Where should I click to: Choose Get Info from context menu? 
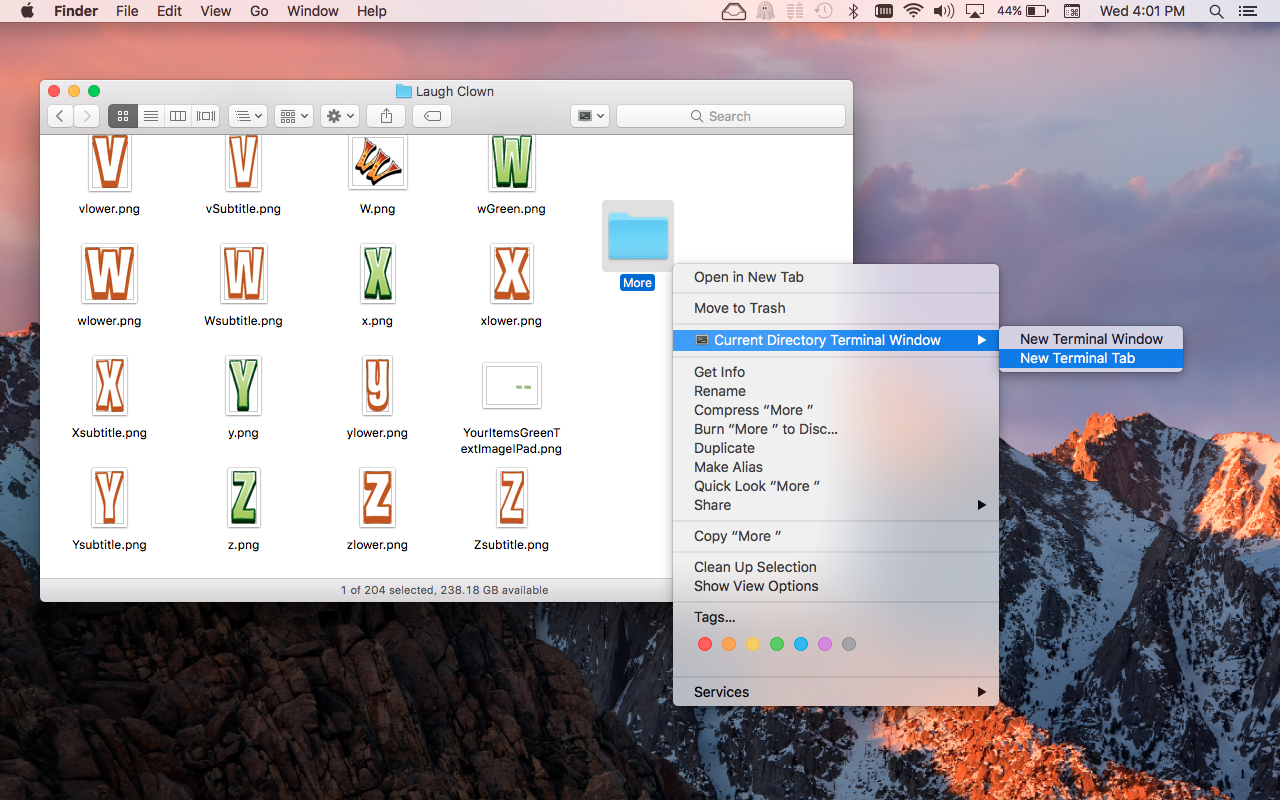[x=836, y=372]
